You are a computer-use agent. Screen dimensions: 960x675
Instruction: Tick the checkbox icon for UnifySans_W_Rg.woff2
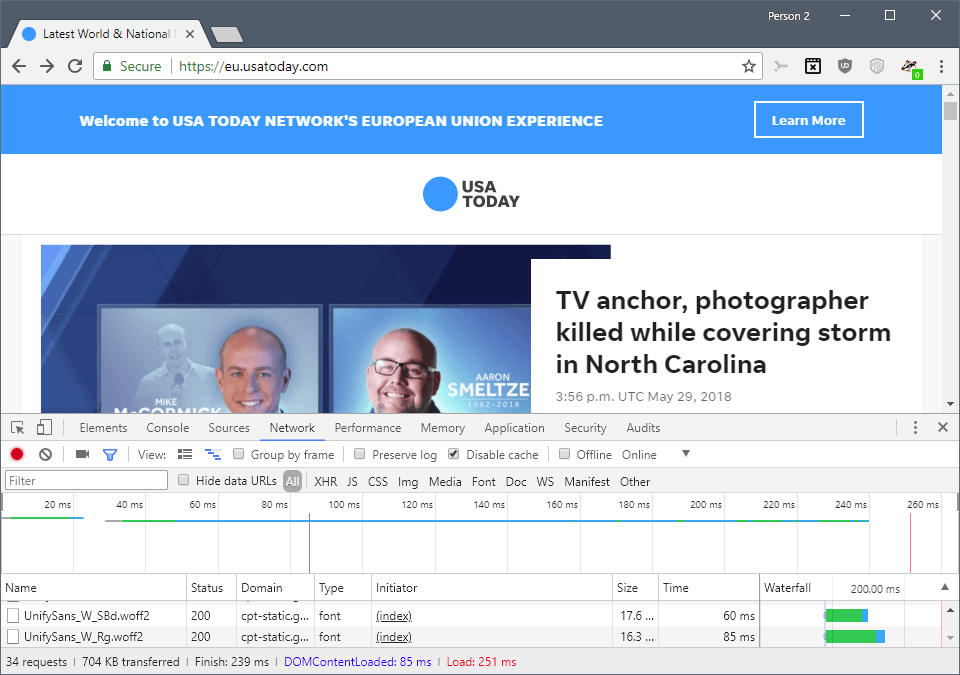tap(13, 637)
